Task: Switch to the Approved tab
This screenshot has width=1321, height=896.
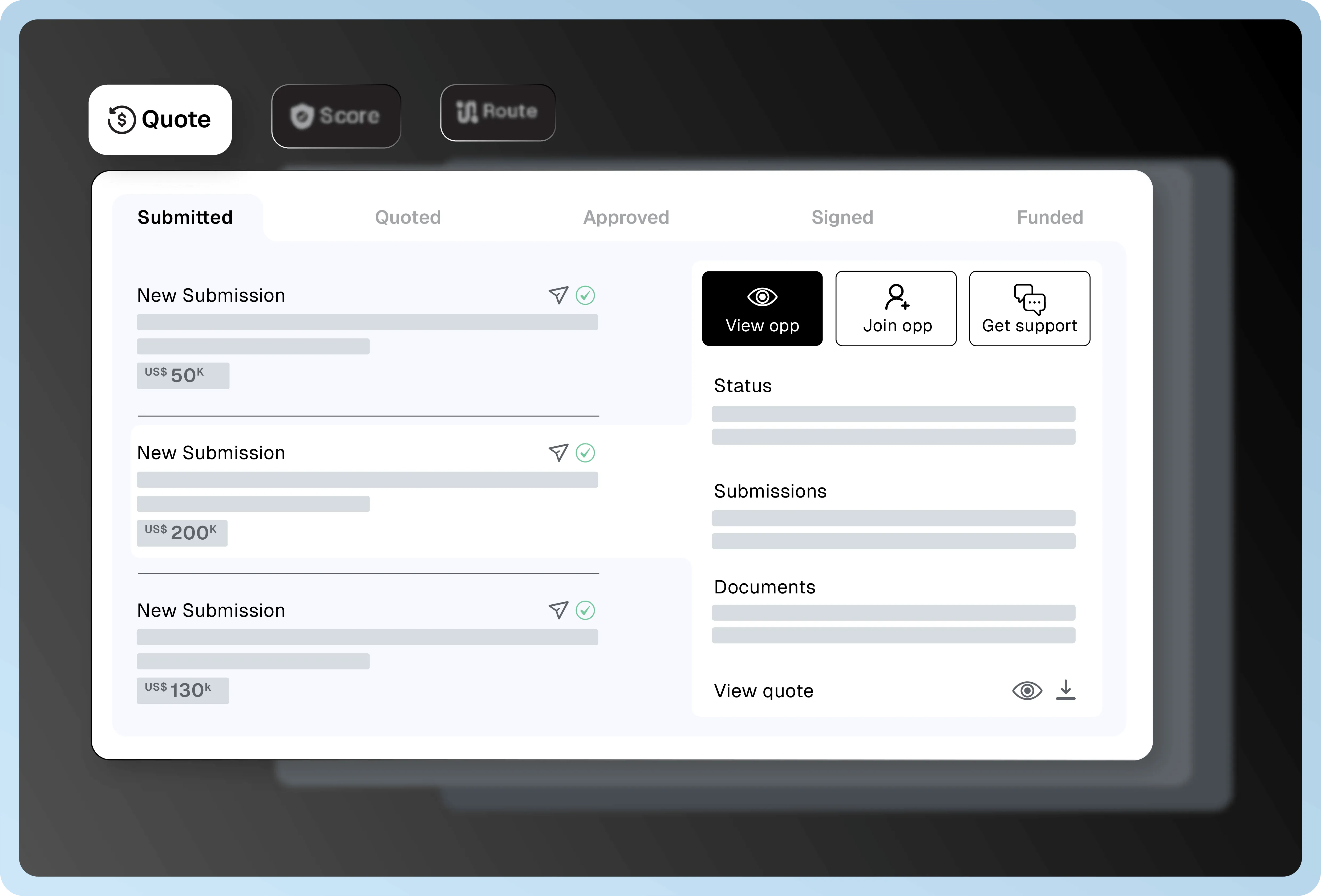Action: pos(626,217)
